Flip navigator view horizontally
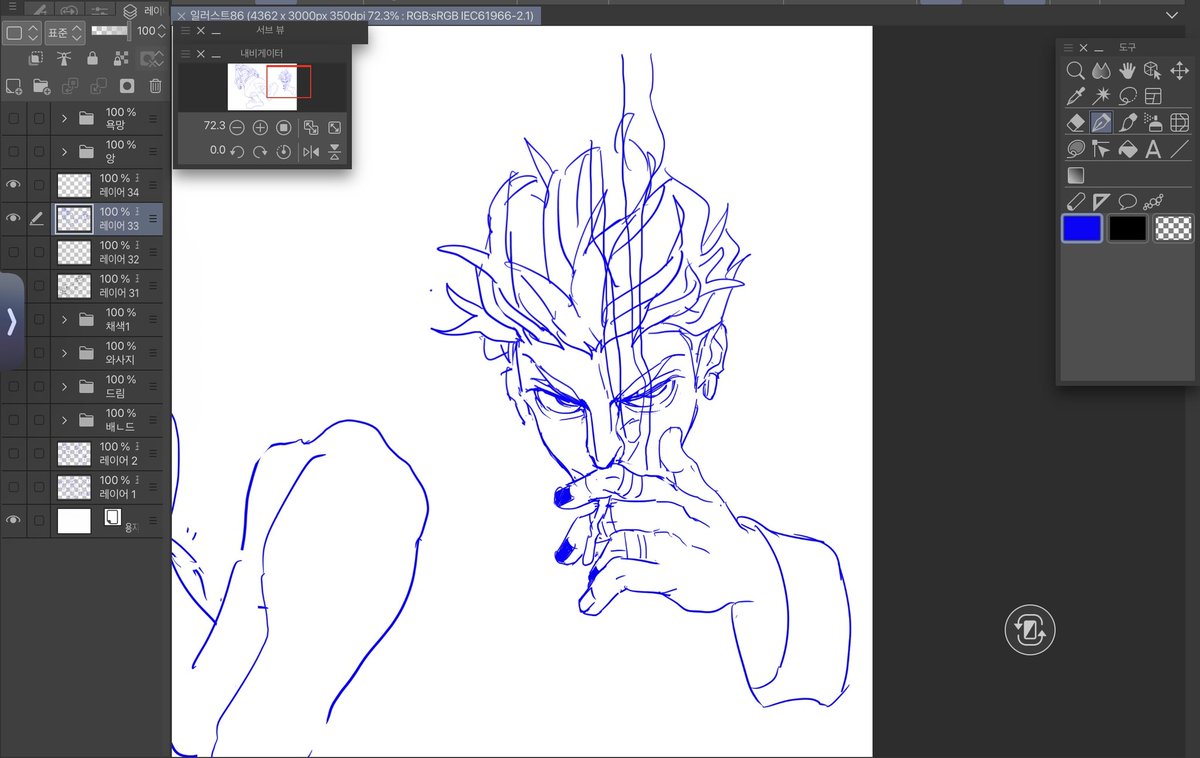This screenshot has width=1200, height=758. (x=311, y=151)
